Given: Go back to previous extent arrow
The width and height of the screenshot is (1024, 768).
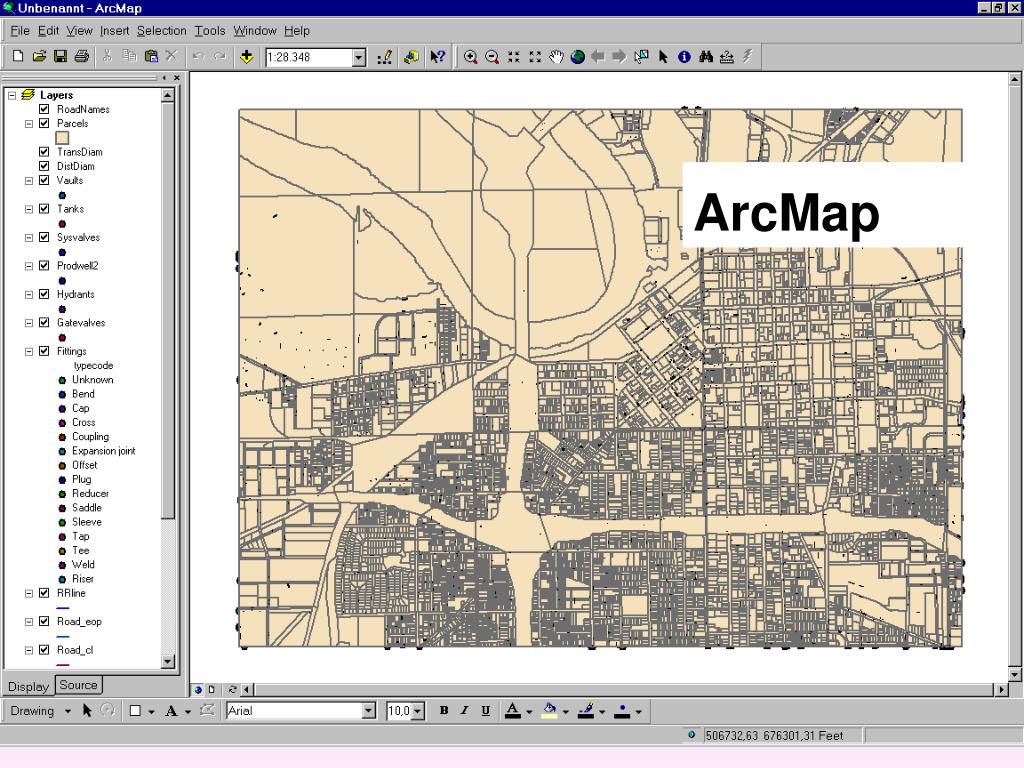Looking at the screenshot, I should pos(598,57).
